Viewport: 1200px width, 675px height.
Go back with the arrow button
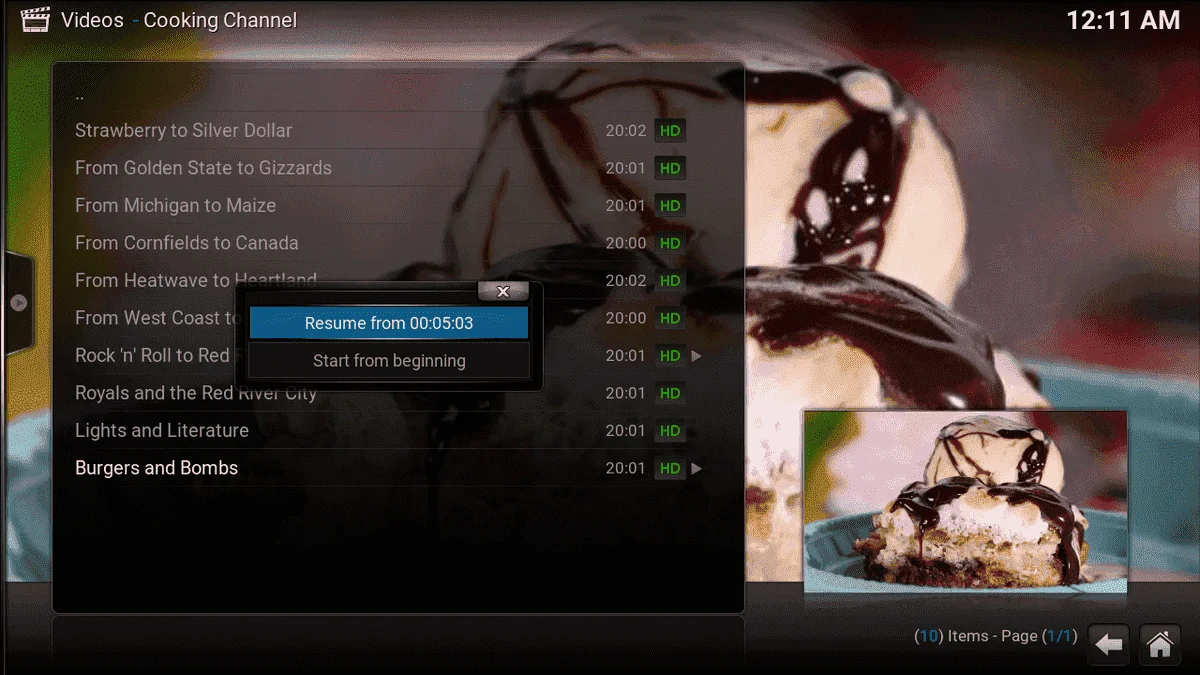[x=1108, y=644]
